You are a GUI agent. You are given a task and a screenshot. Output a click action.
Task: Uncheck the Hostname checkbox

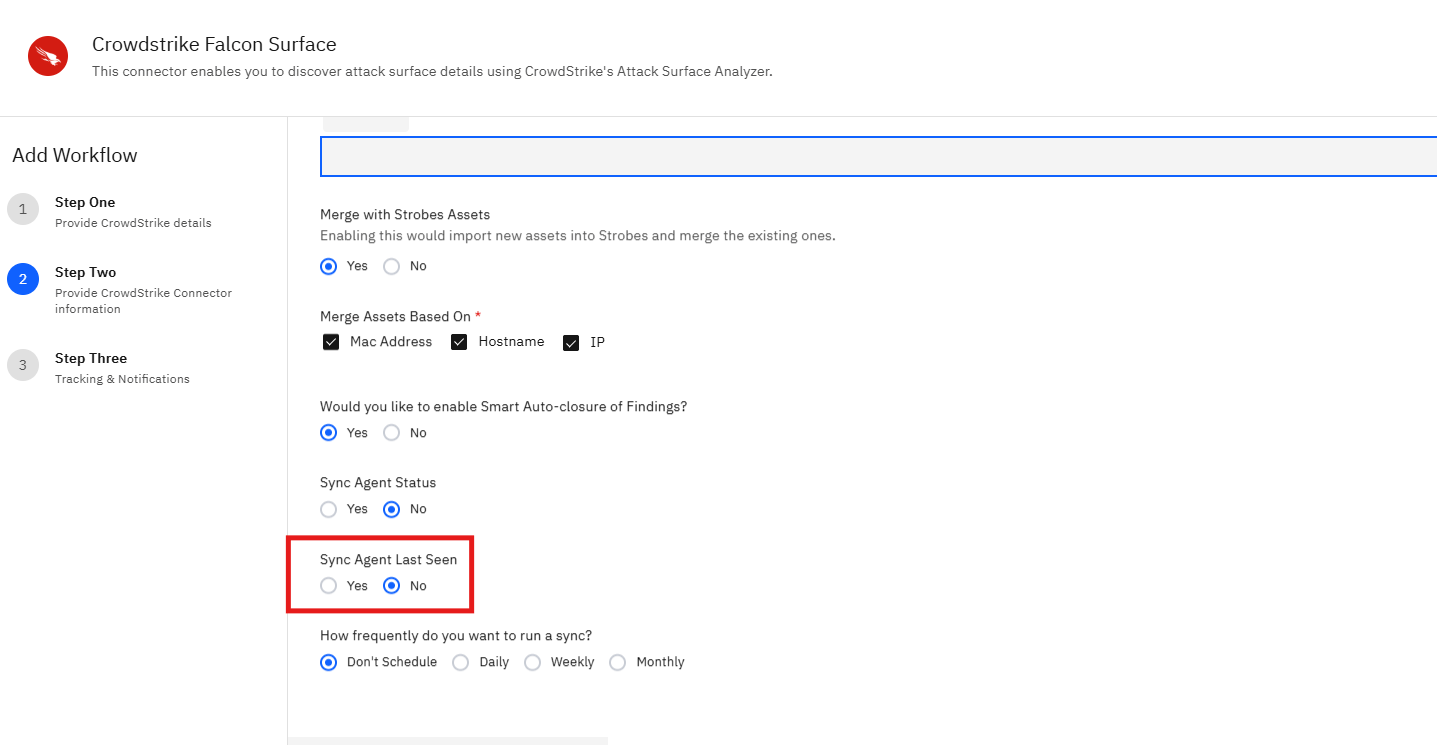pos(460,342)
